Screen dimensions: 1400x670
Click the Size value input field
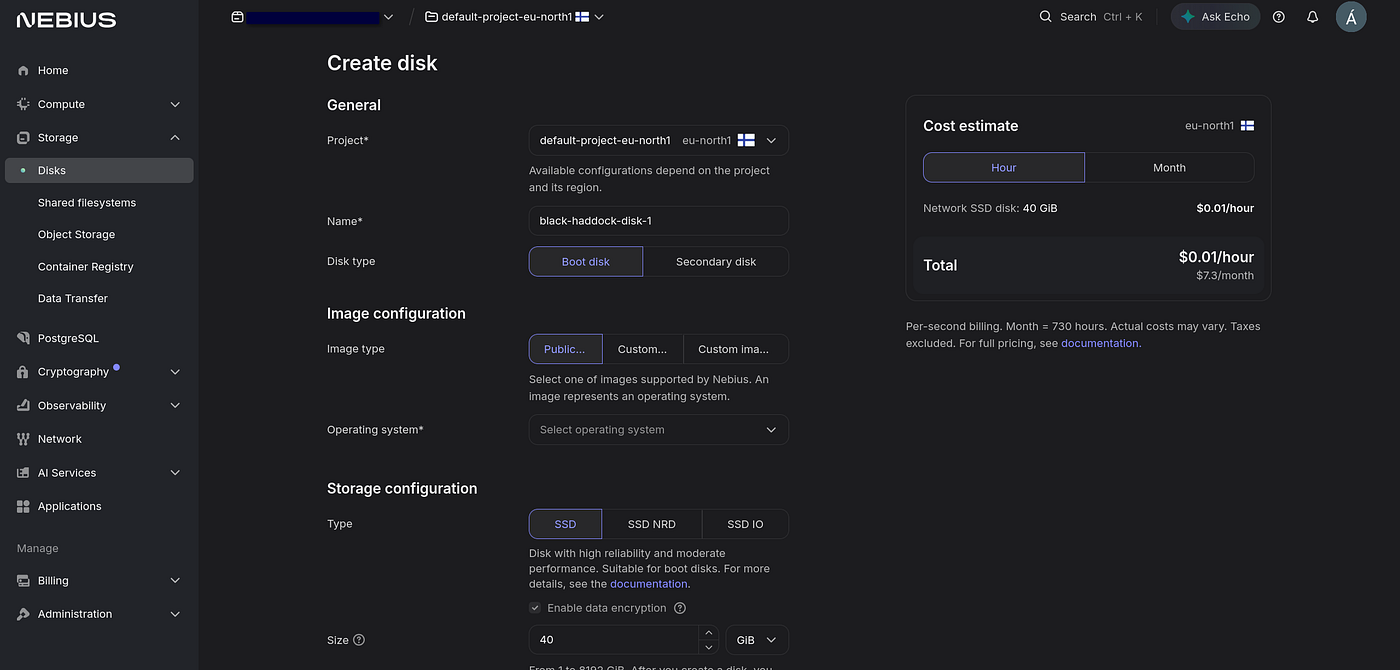click(614, 640)
